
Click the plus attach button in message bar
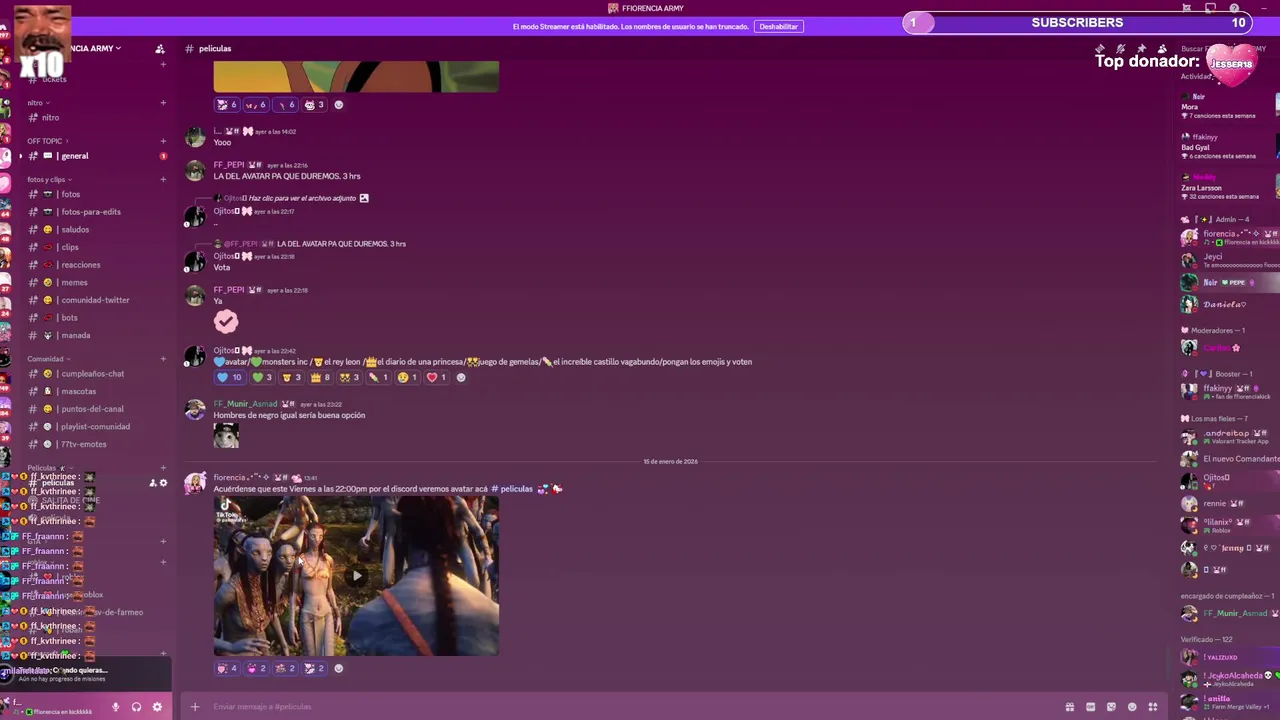(195, 707)
